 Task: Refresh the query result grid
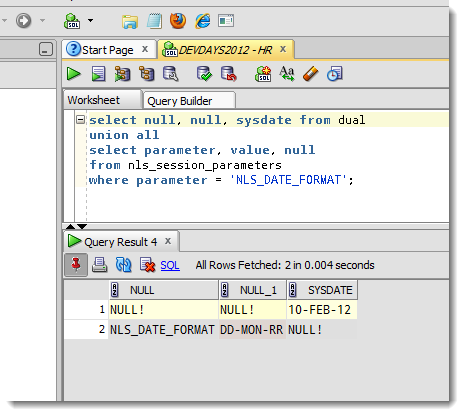(123, 265)
